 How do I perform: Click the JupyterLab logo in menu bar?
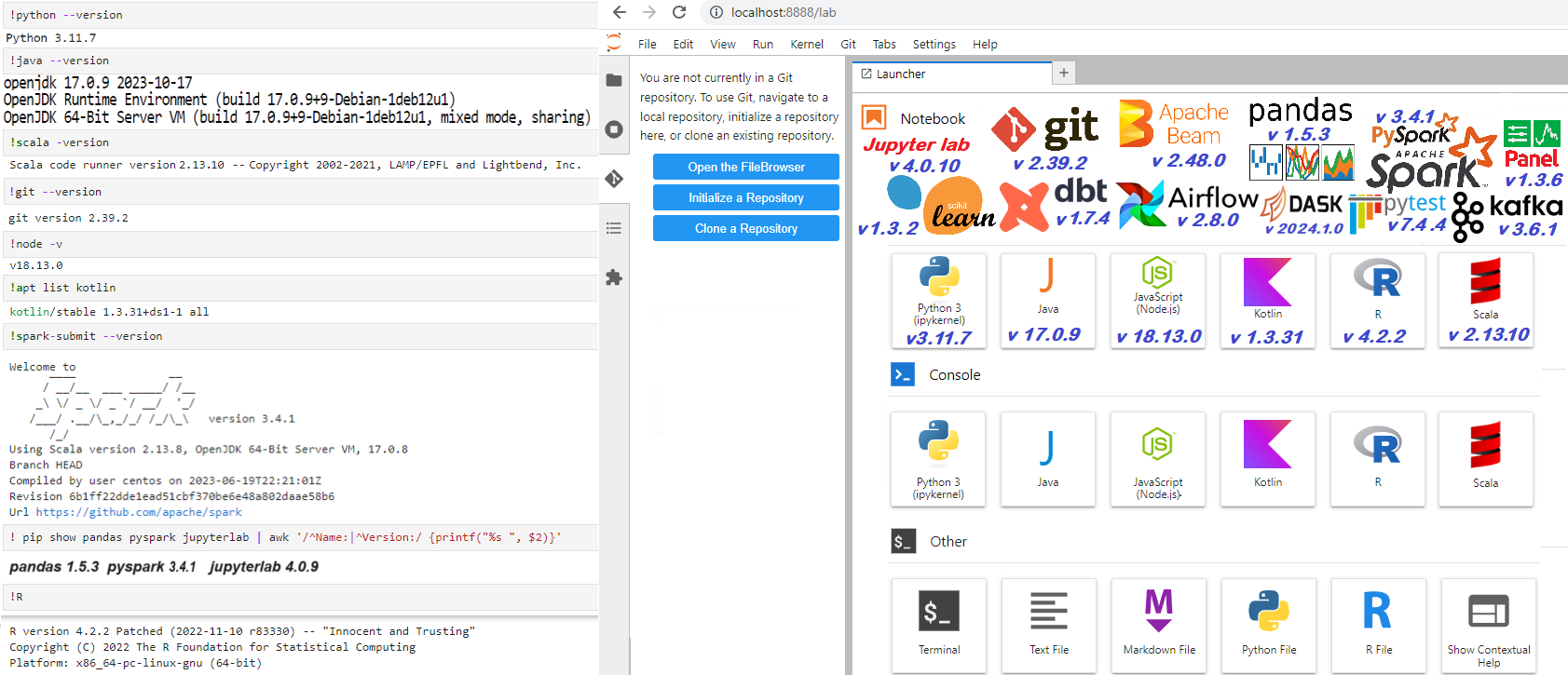[613, 43]
